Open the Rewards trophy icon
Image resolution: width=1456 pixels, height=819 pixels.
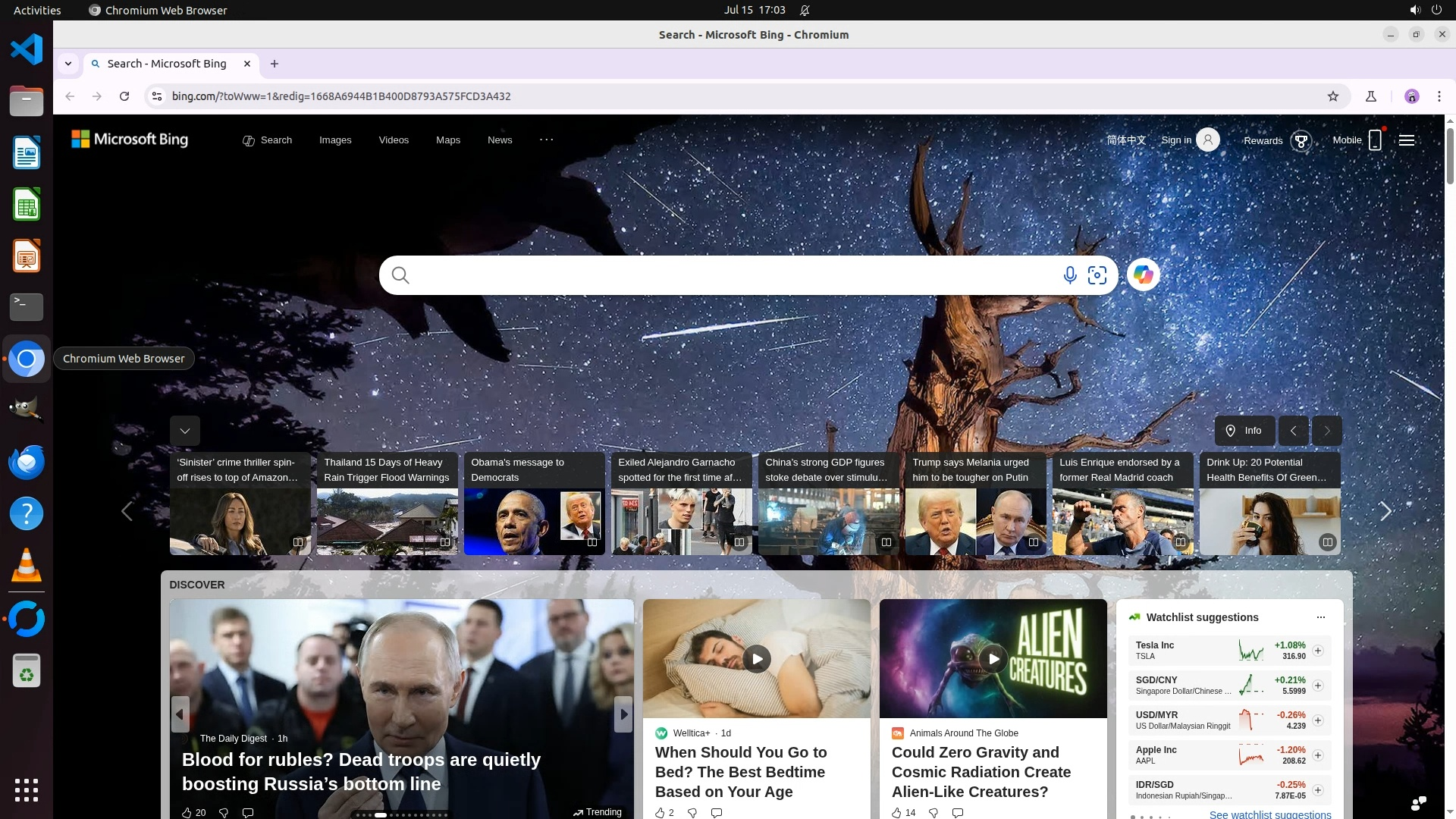click(1301, 141)
